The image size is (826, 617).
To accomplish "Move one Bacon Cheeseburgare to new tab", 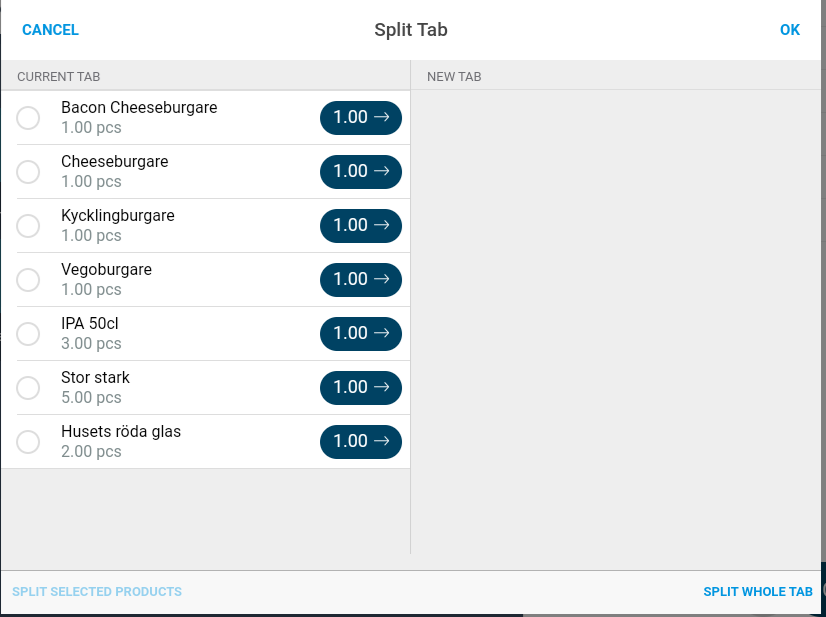I will 361,117.
